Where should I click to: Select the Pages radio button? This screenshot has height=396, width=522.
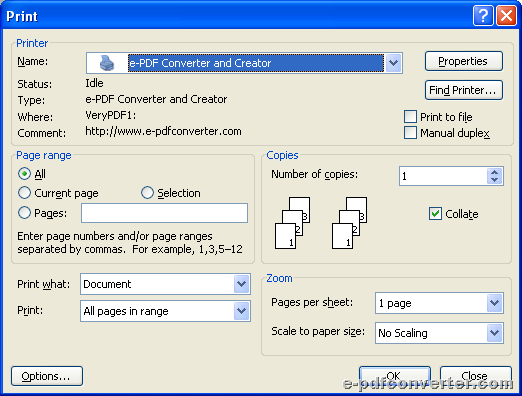[x=24, y=212]
